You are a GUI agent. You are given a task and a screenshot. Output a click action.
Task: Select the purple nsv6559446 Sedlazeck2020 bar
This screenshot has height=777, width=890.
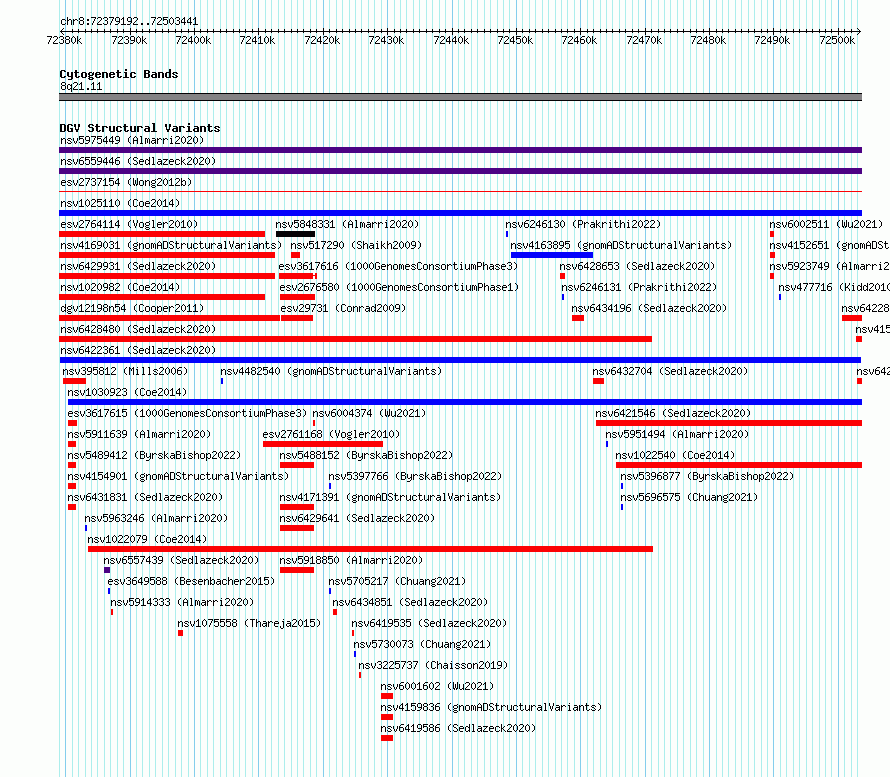pyautogui.click(x=460, y=171)
